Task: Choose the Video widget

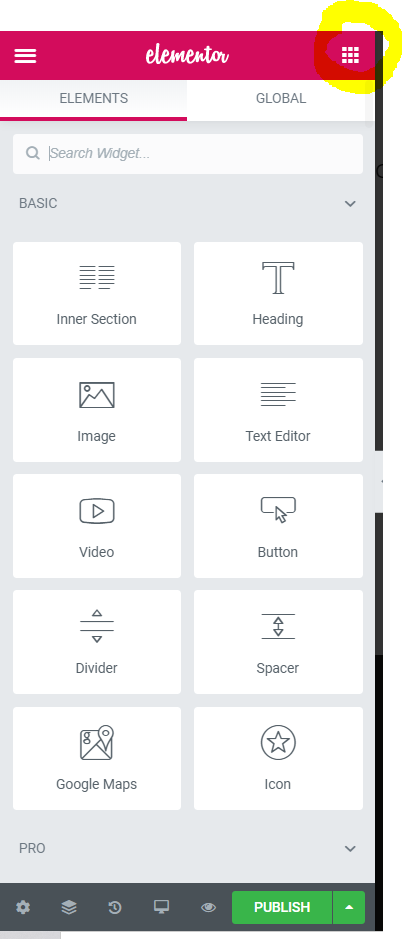Action: (96, 526)
